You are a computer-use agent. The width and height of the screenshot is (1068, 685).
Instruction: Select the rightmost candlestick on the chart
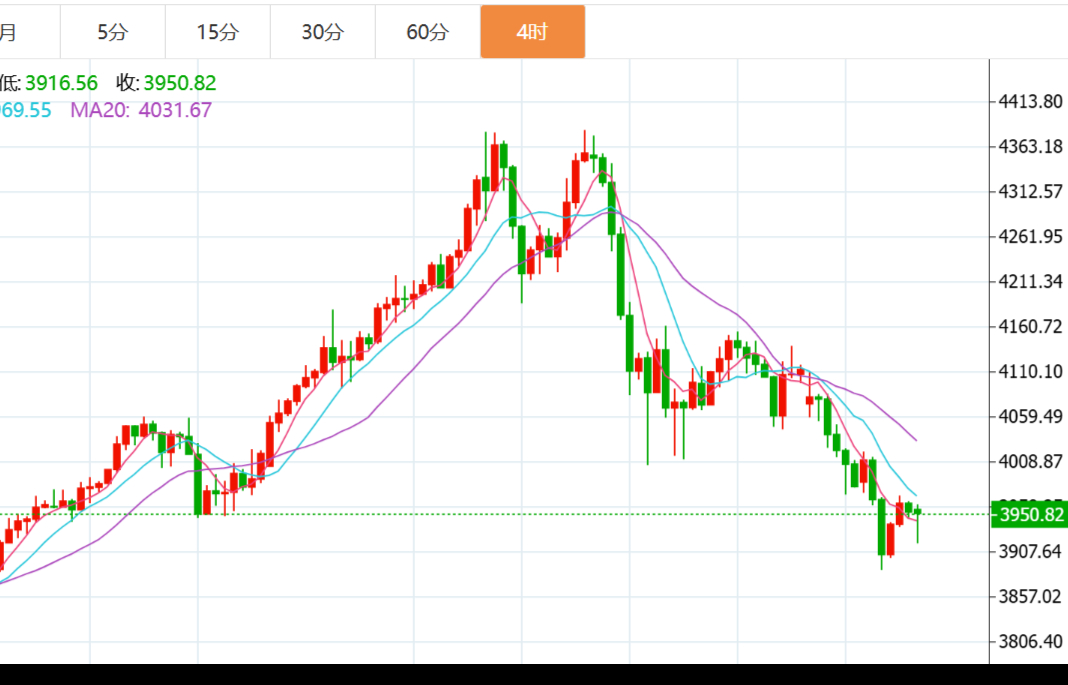(x=917, y=513)
